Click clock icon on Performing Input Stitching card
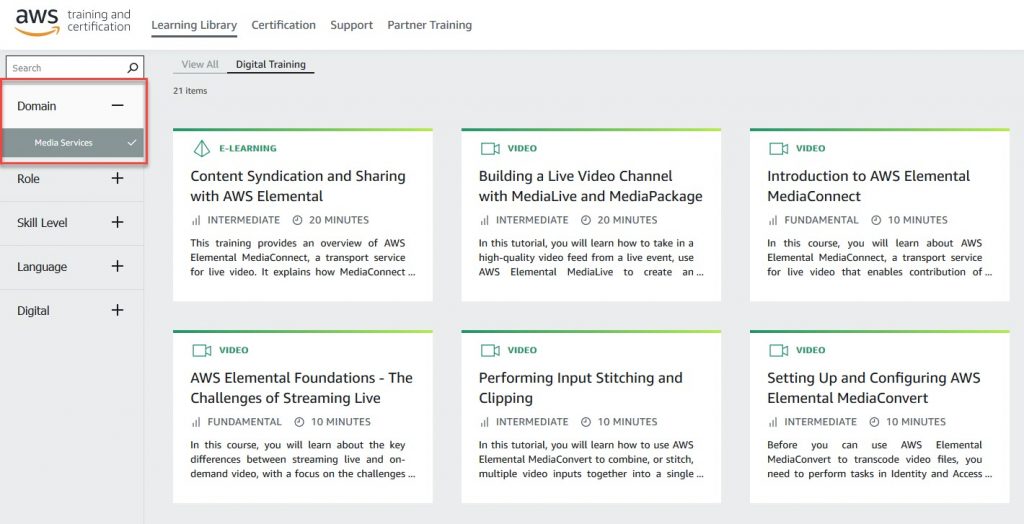Viewport: 1024px width, 524px height. pyautogui.click(x=586, y=422)
